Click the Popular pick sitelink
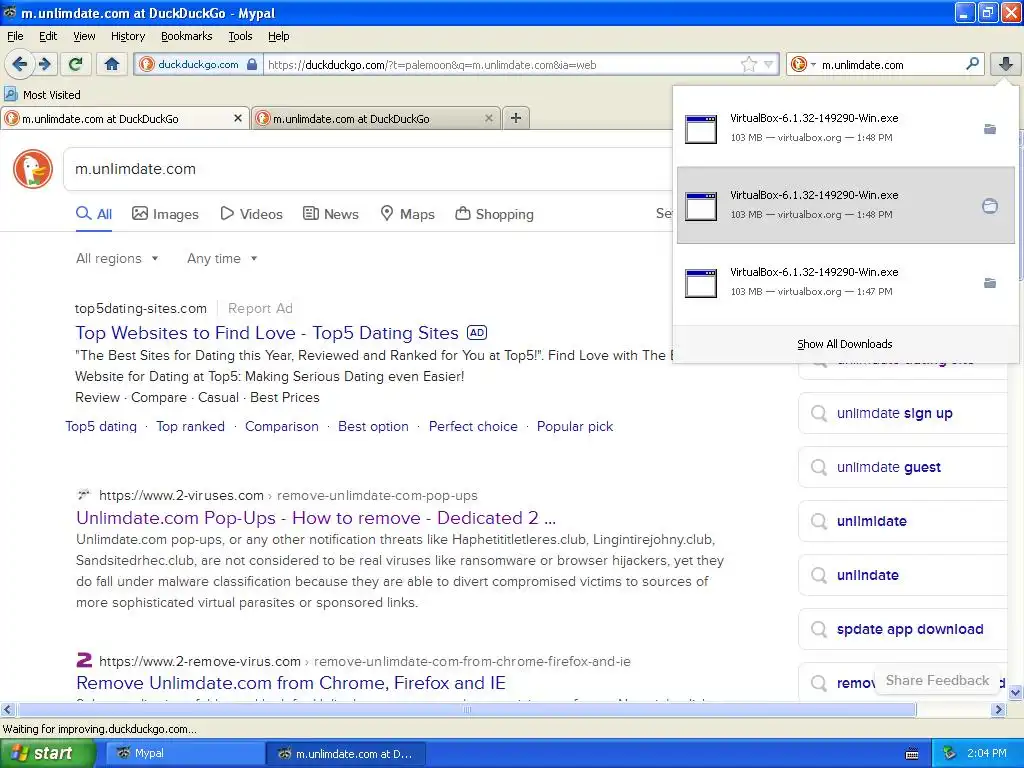 click(575, 426)
